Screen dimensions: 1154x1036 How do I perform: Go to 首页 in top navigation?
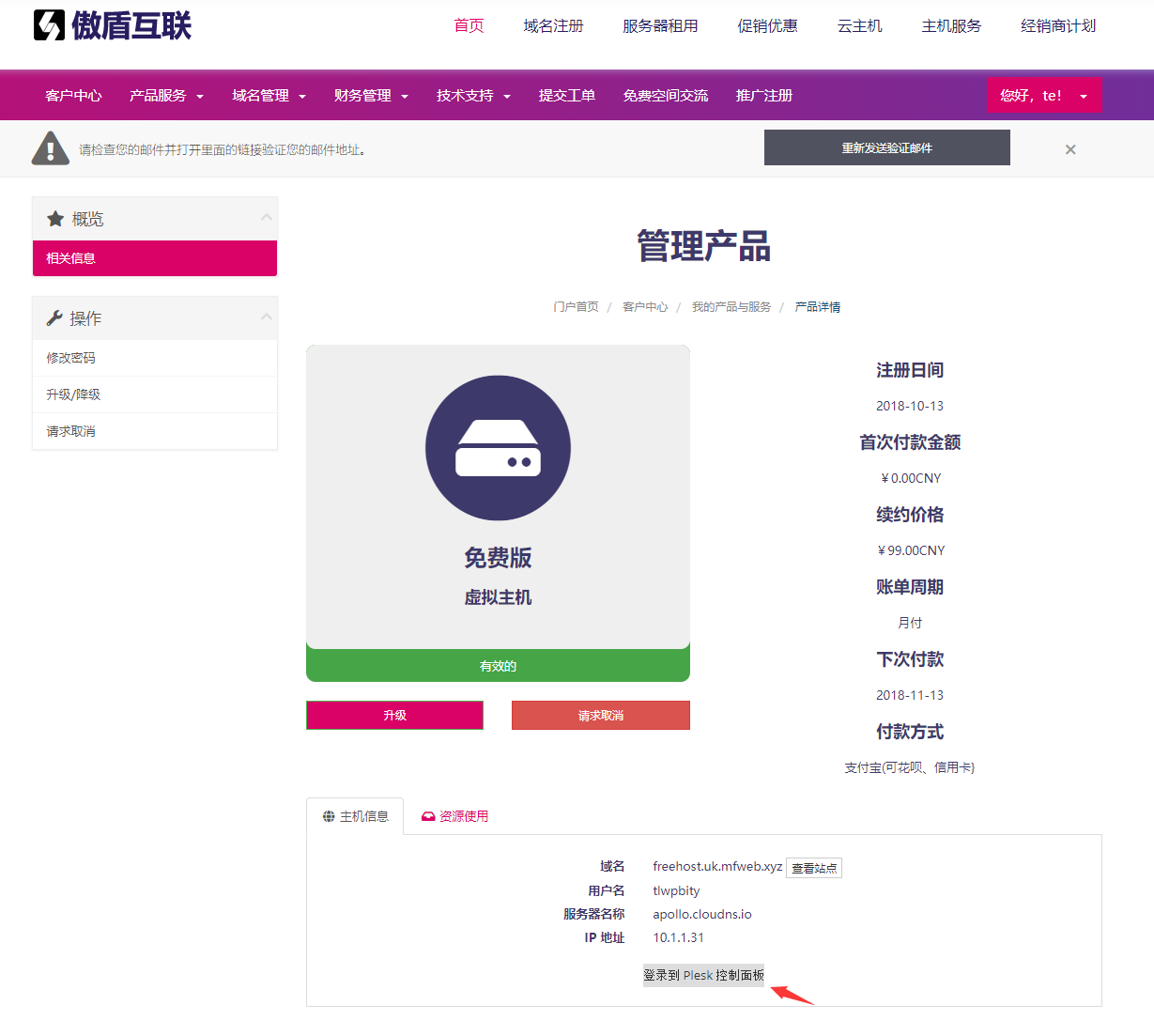click(x=469, y=26)
